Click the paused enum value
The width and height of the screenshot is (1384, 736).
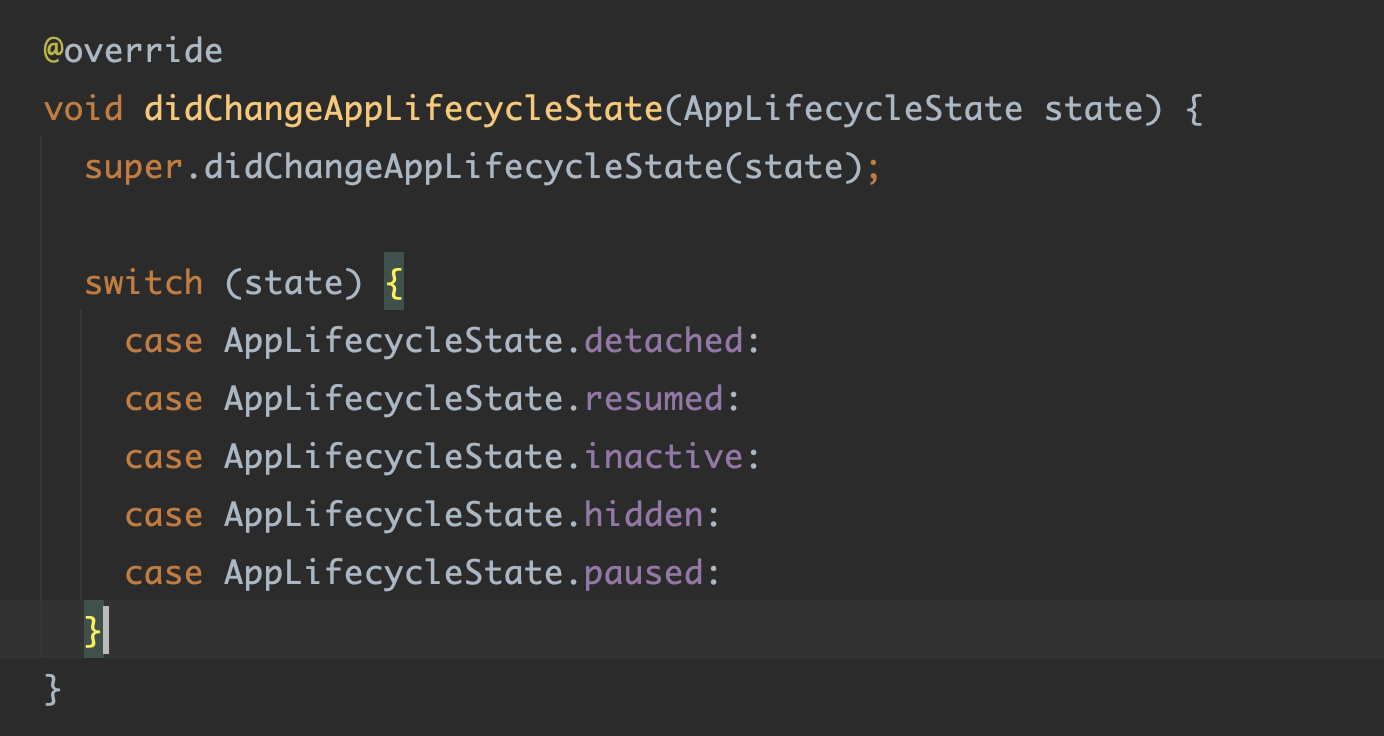(x=644, y=573)
